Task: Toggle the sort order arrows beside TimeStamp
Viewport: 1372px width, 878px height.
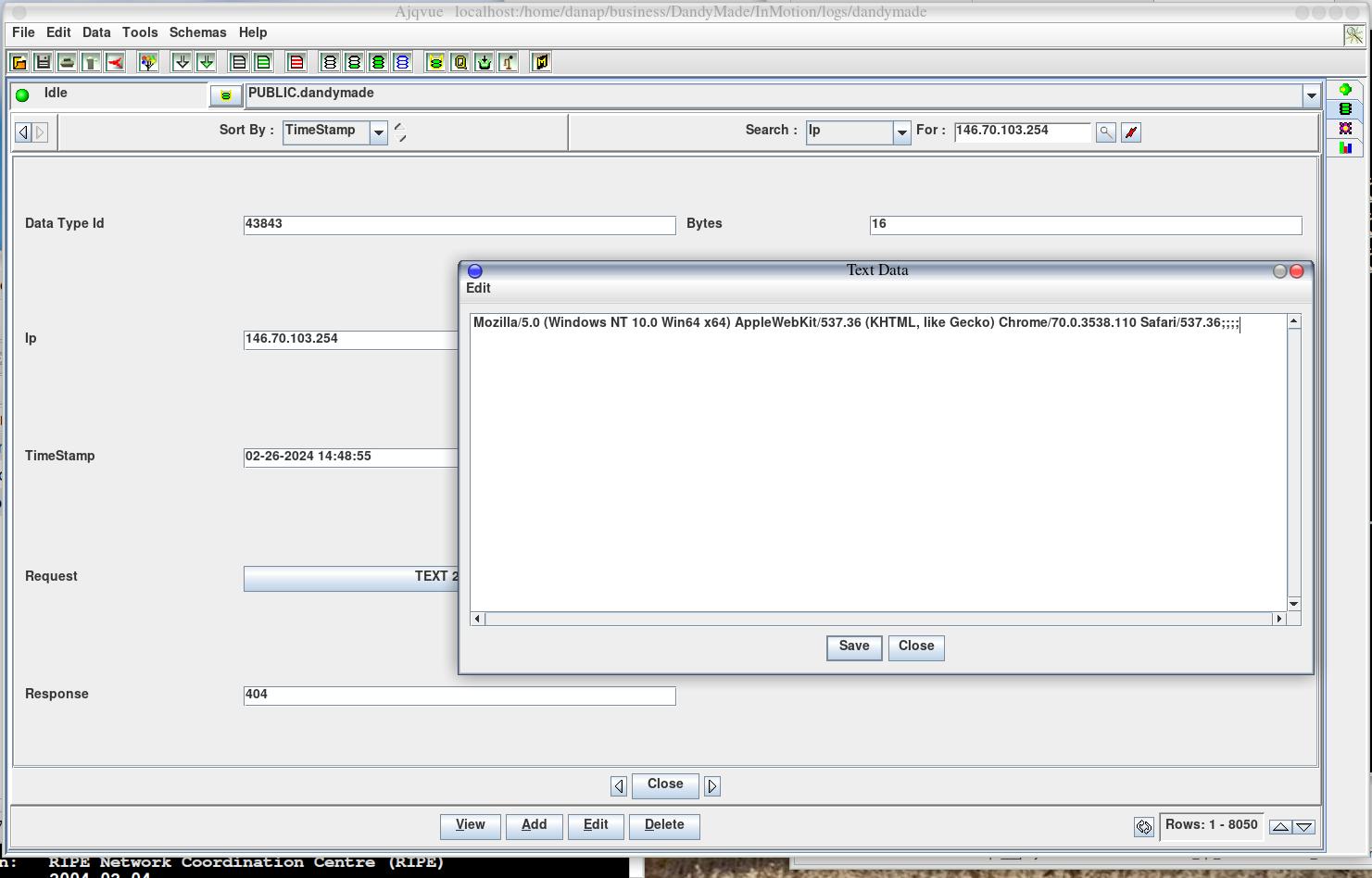Action: point(400,132)
